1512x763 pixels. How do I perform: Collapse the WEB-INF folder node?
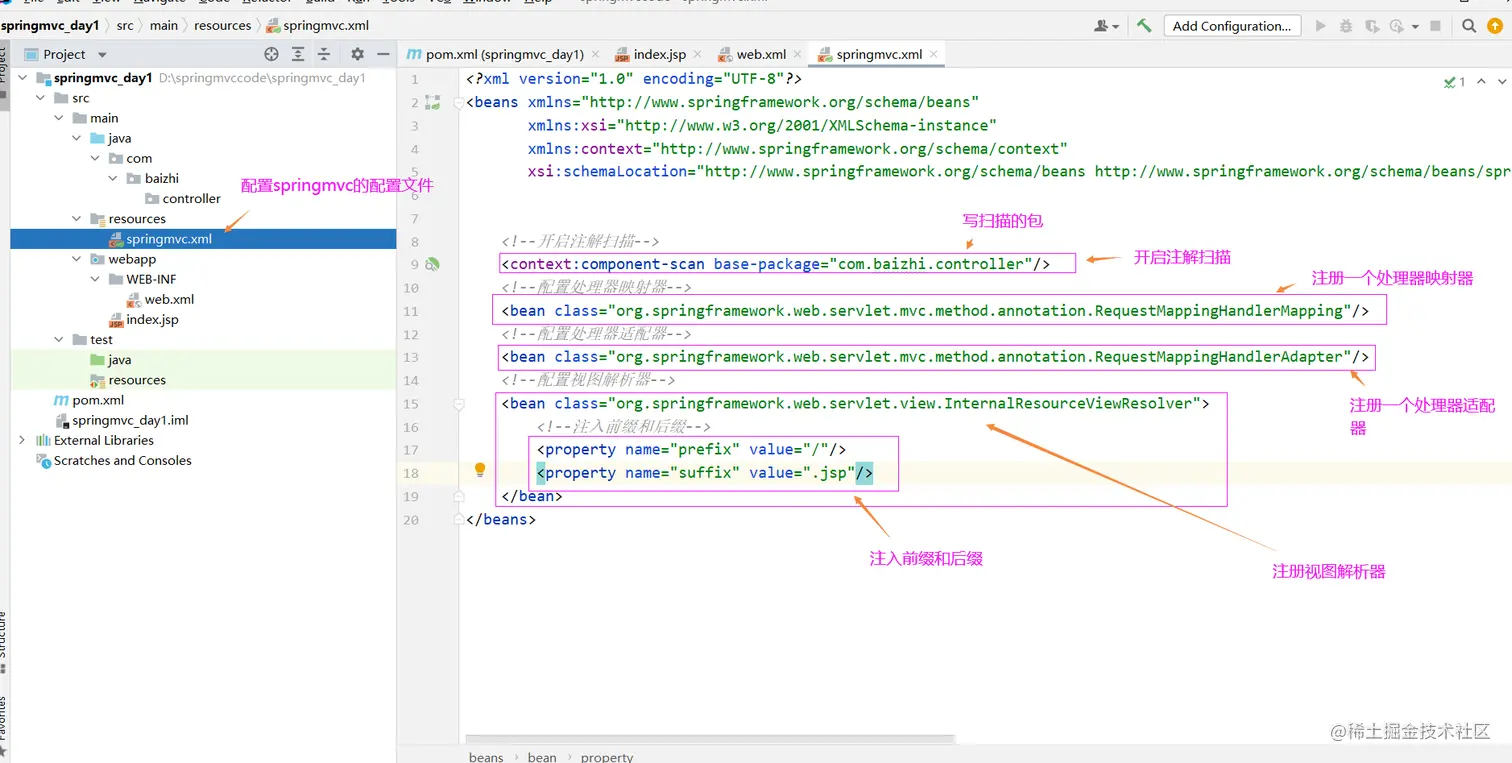click(95, 279)
